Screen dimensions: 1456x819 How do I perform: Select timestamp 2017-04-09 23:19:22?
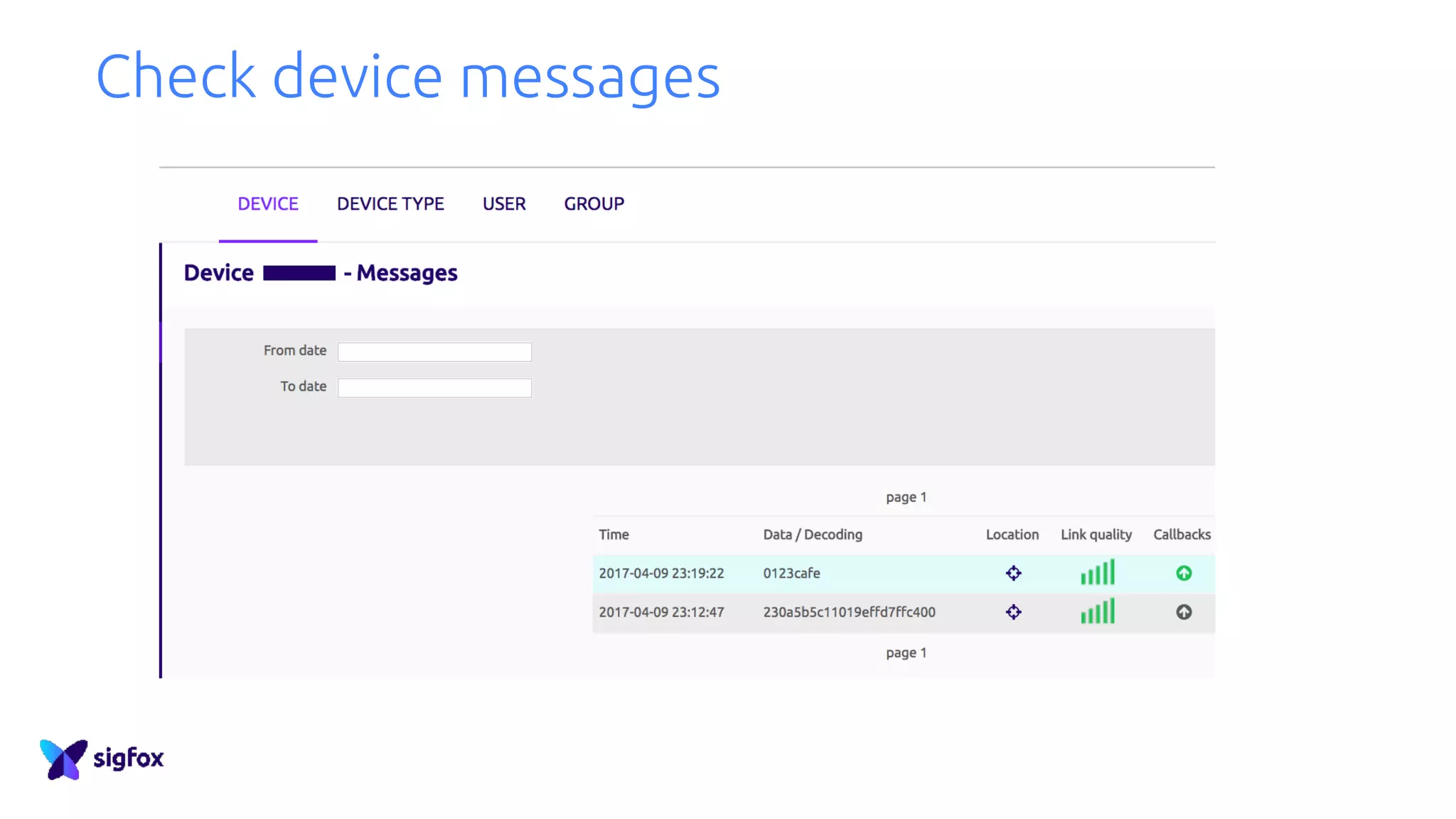tap(661, 573)
